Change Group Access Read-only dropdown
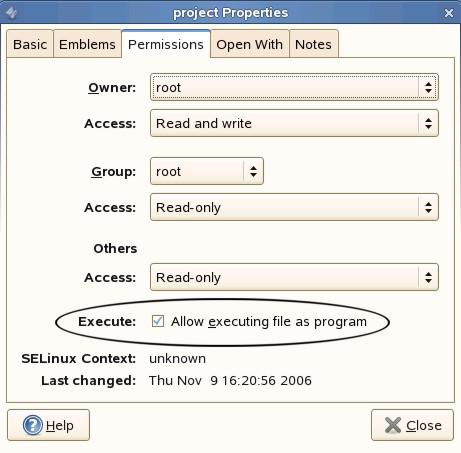 click(x=294, y=207)
